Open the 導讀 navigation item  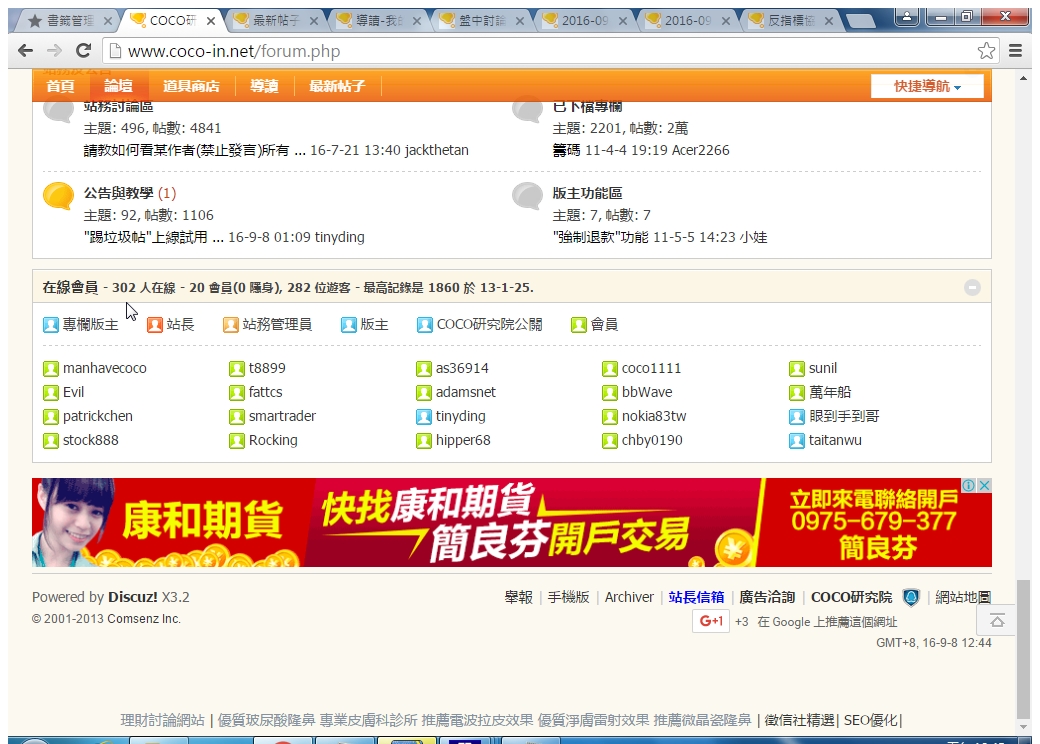264,86
